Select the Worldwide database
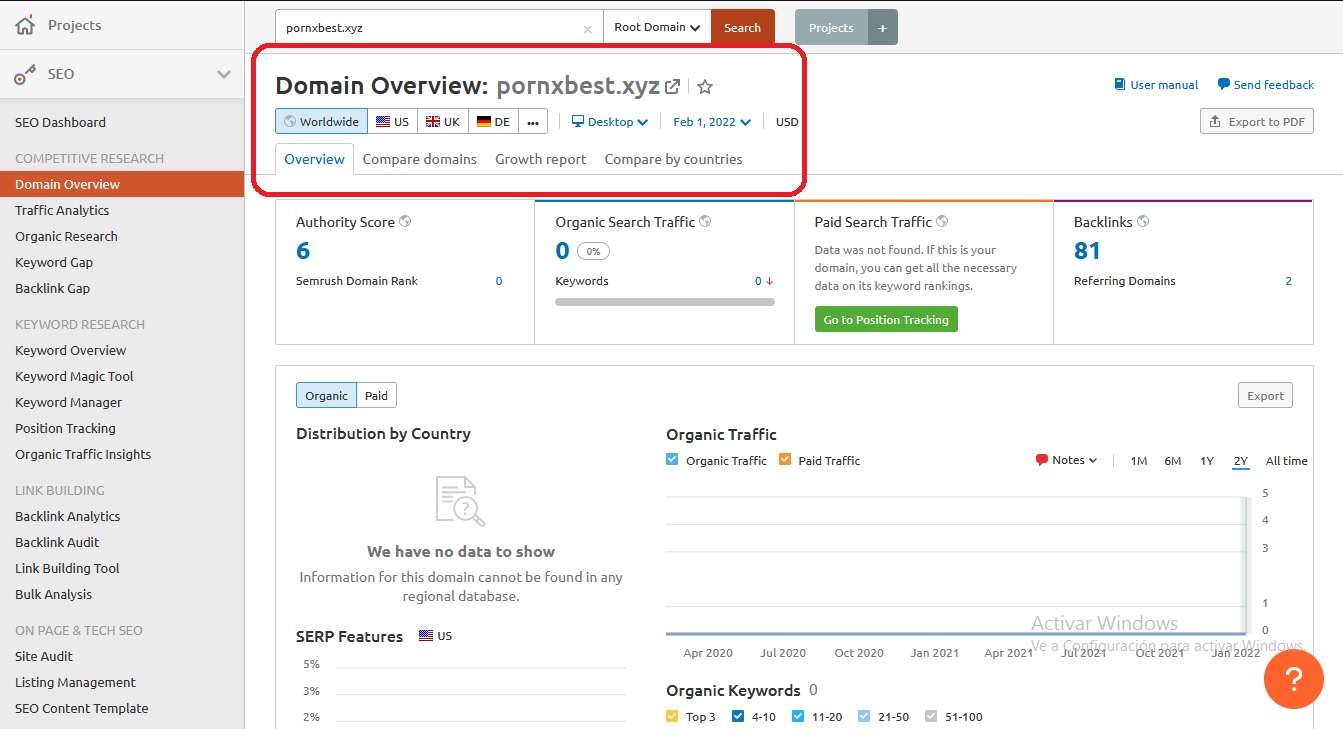The image size is (1343, 729). [322, 122]
